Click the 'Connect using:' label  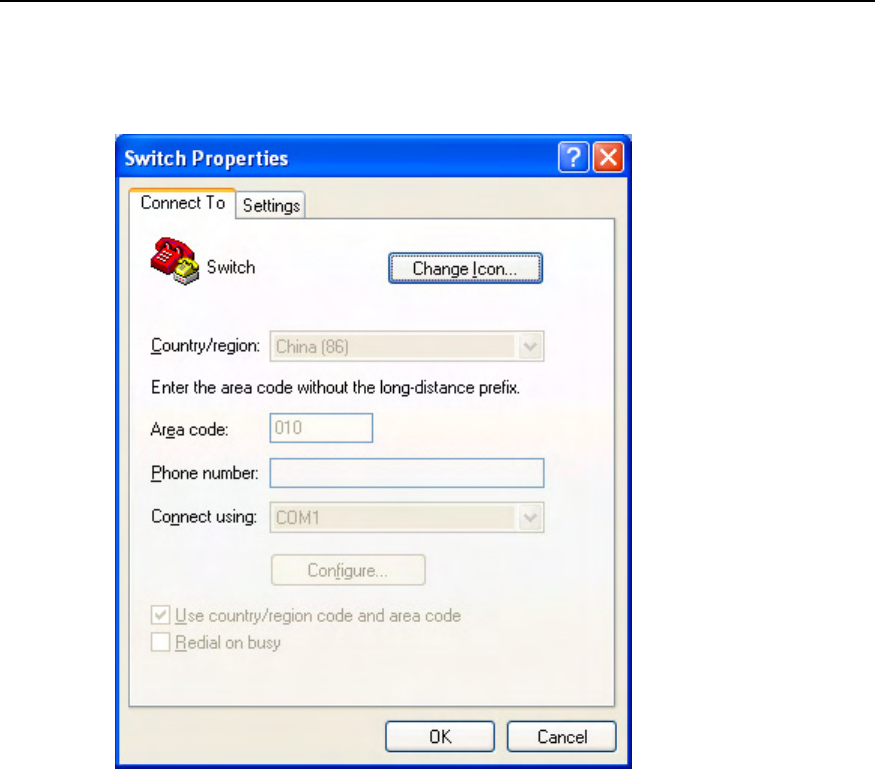(x=204, y=517)
